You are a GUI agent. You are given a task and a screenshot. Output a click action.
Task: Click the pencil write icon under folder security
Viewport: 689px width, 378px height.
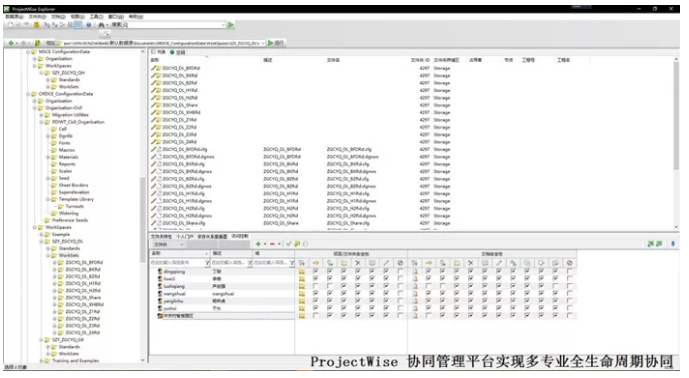click(386, 263)
